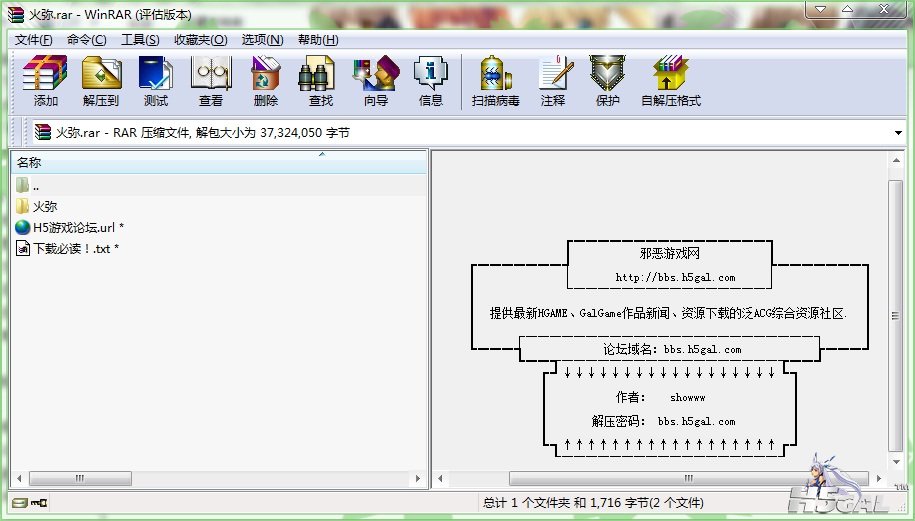
Task: Click the 保护 (Protect) shield icon
Action: [x=607, y=81]
